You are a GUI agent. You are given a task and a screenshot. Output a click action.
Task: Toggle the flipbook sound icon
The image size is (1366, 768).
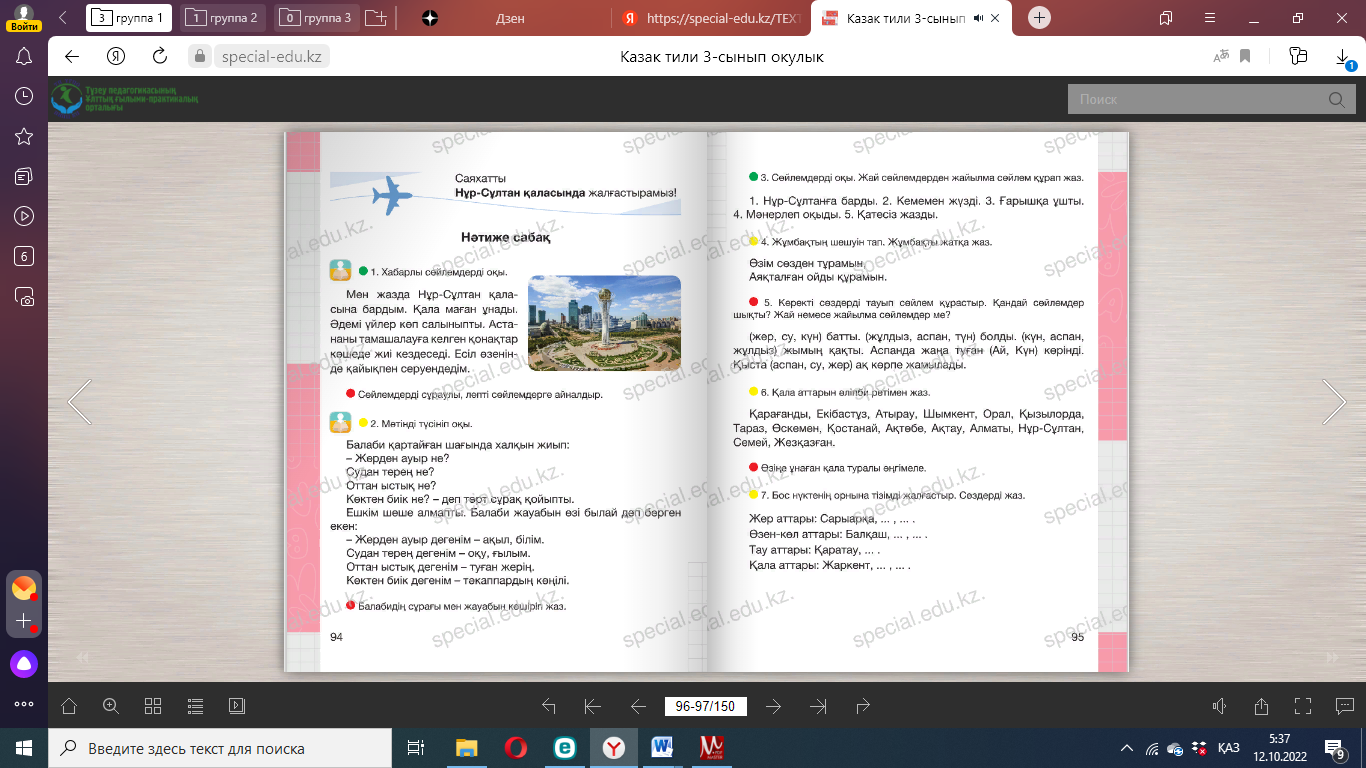(1219, 706)
